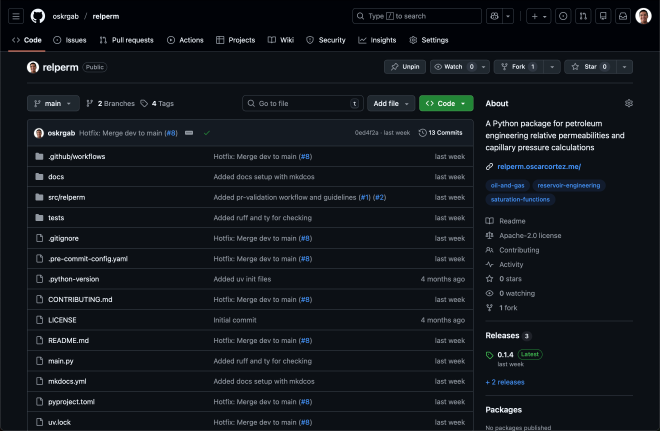Open the hamburger navigation menu
Screen dimensions: 660x431
coord(16,16)
